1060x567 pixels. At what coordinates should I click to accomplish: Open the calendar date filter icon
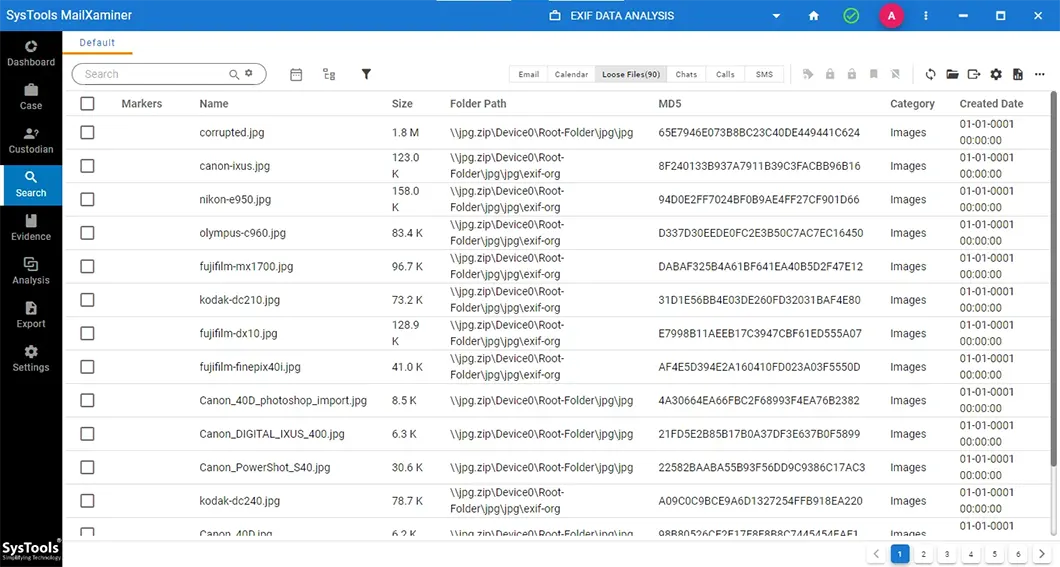click(x=296, y=74)
